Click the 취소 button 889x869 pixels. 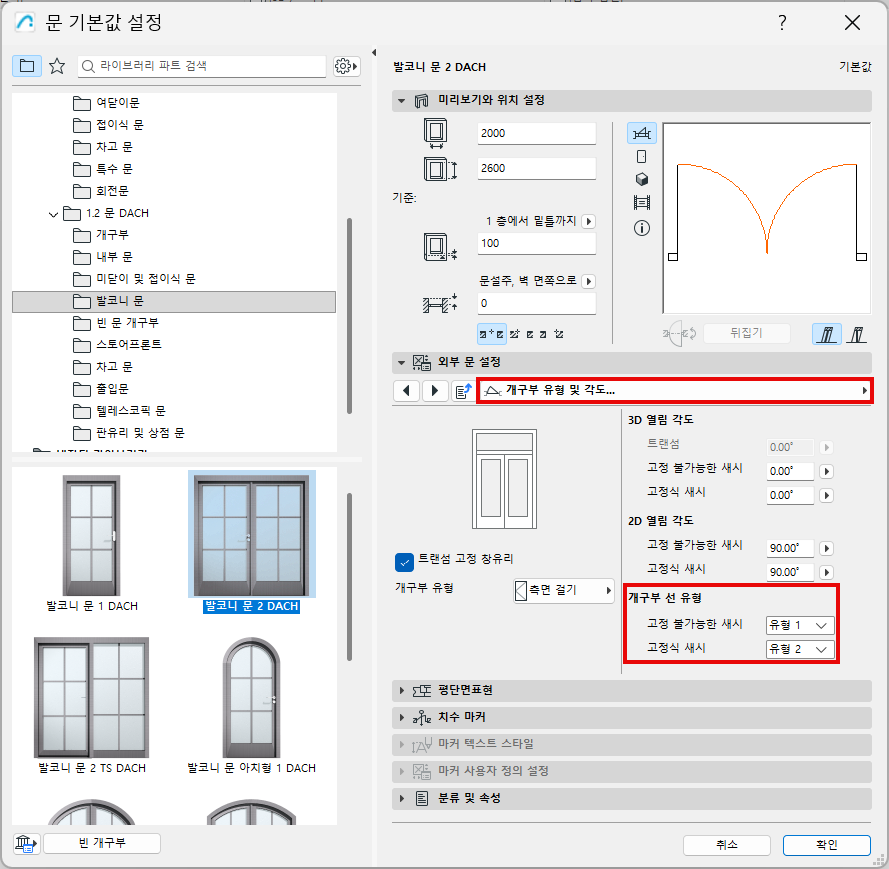point(727,845)
